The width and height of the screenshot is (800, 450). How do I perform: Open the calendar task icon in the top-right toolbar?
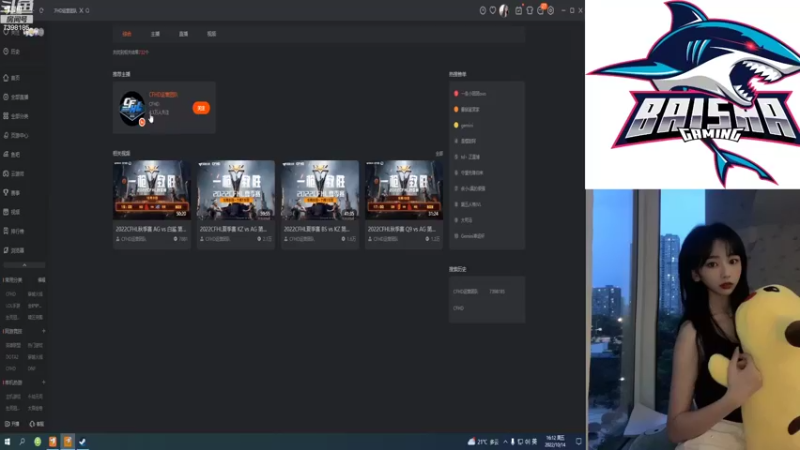[x=518, y=10]
